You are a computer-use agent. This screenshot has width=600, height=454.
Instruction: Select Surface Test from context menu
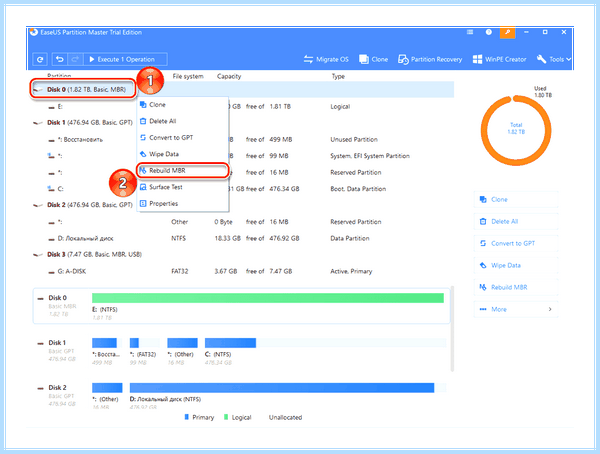pyautogui.click(x=183, y=187)
